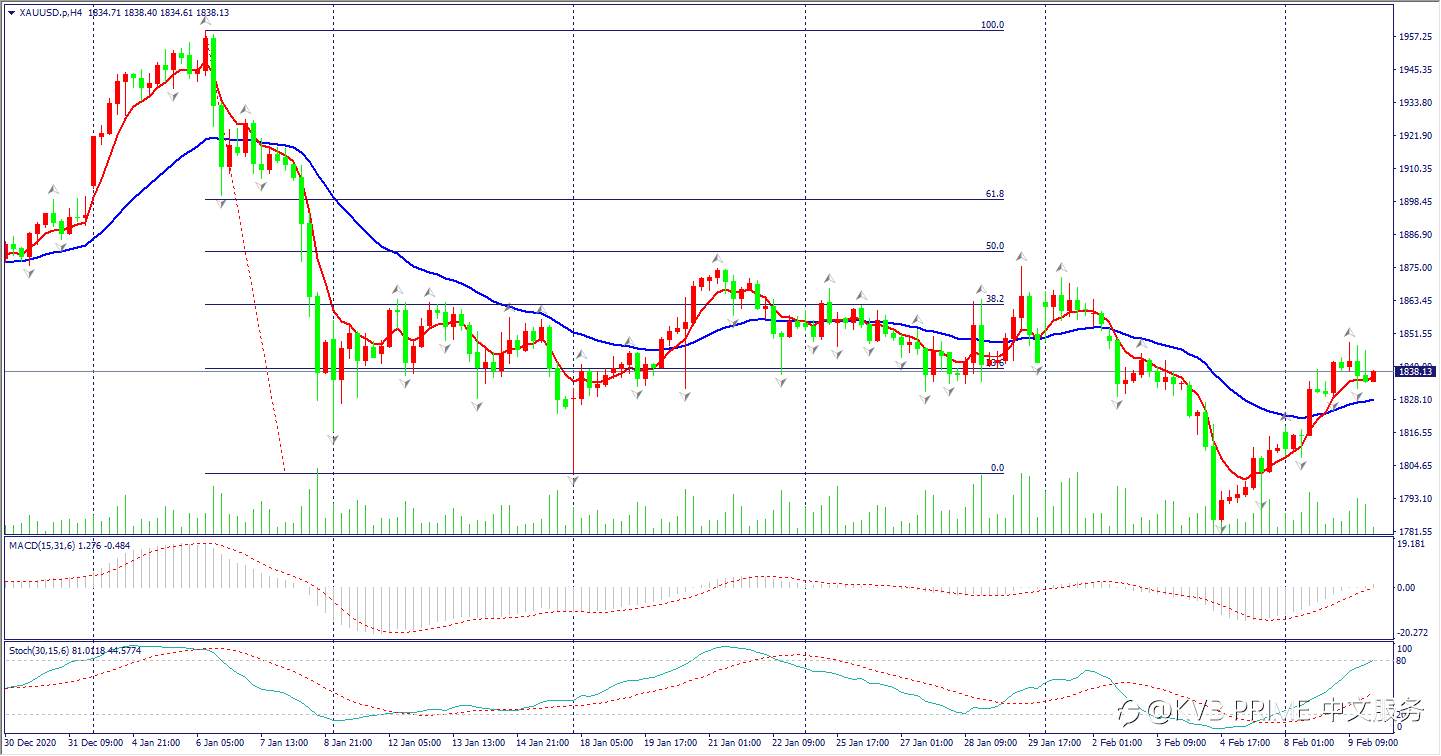
Task: Click the 21 Jan 01:00 time label
Action: pyautogui.click(x=734, y=744)
